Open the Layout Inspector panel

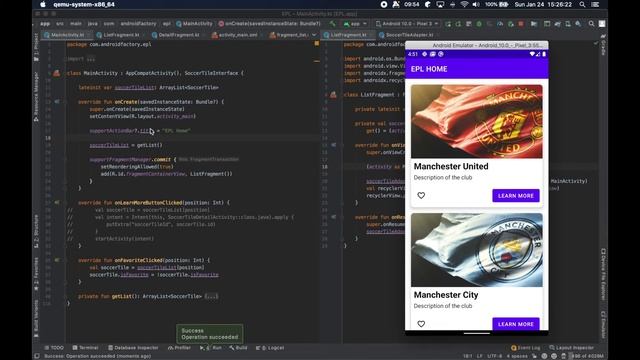[571, 348]
